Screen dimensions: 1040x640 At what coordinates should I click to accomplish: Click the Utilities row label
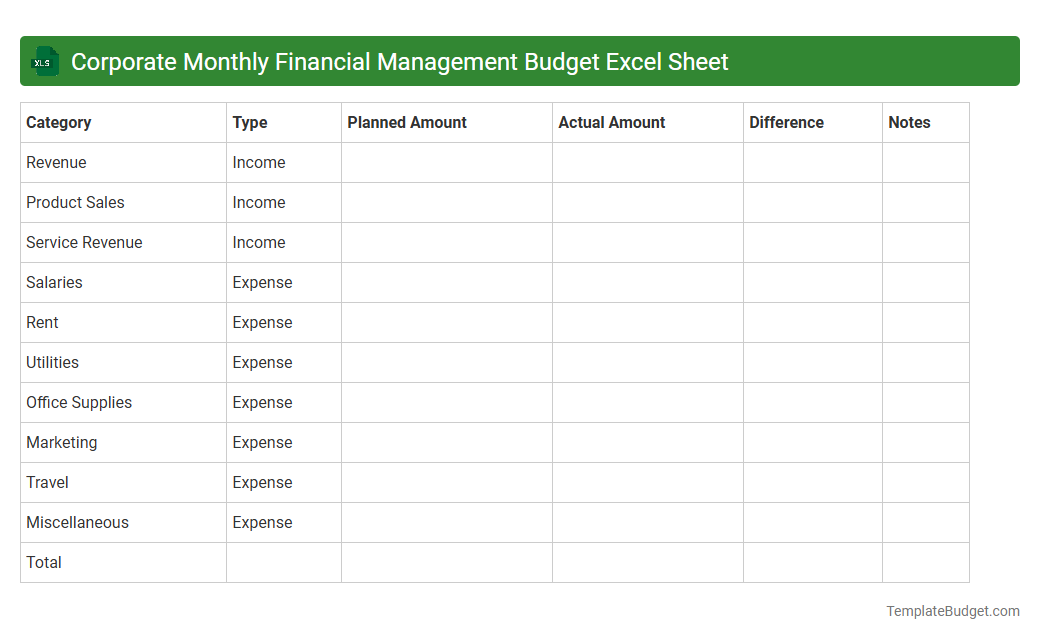point(52,362)
